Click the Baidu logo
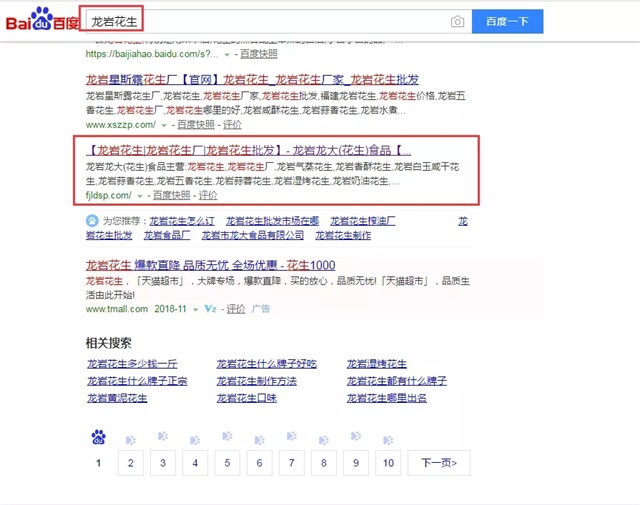This screenshot has height=505, width=640. (x=40, y=21)
